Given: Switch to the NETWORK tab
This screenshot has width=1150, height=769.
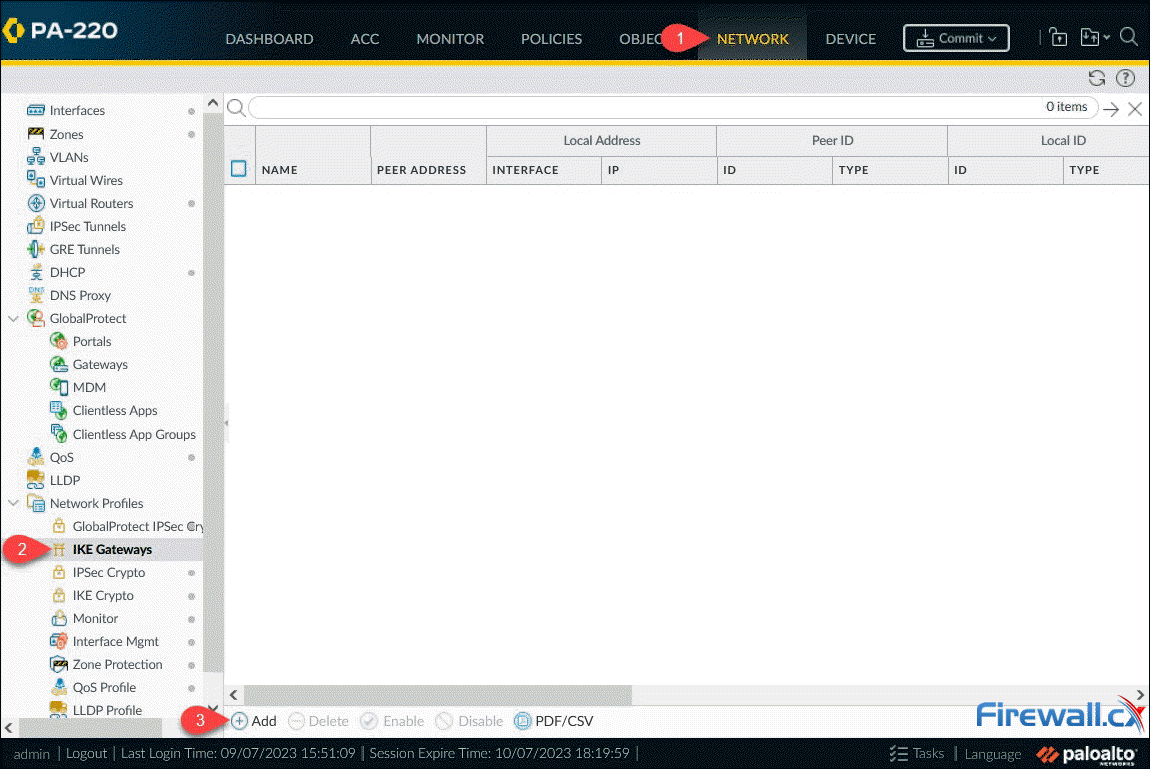Looking at the screenshot, I should (752, 39).
